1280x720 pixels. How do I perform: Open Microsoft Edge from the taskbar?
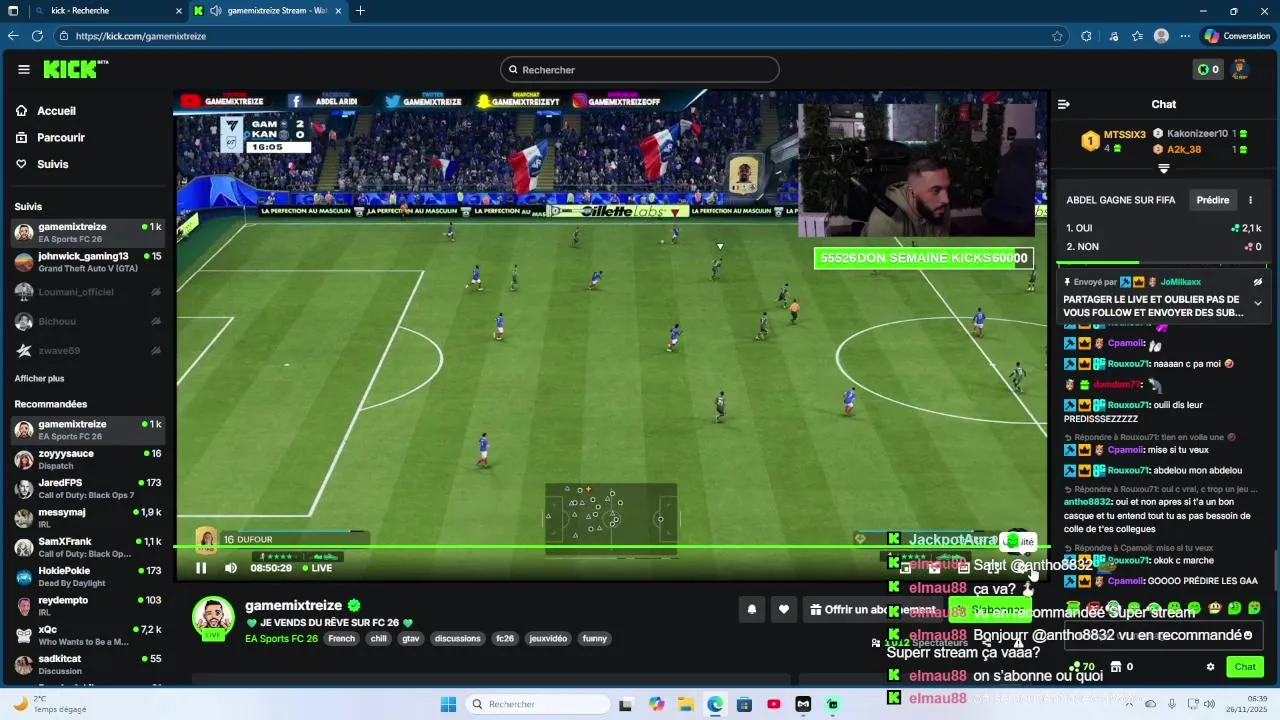715,704
